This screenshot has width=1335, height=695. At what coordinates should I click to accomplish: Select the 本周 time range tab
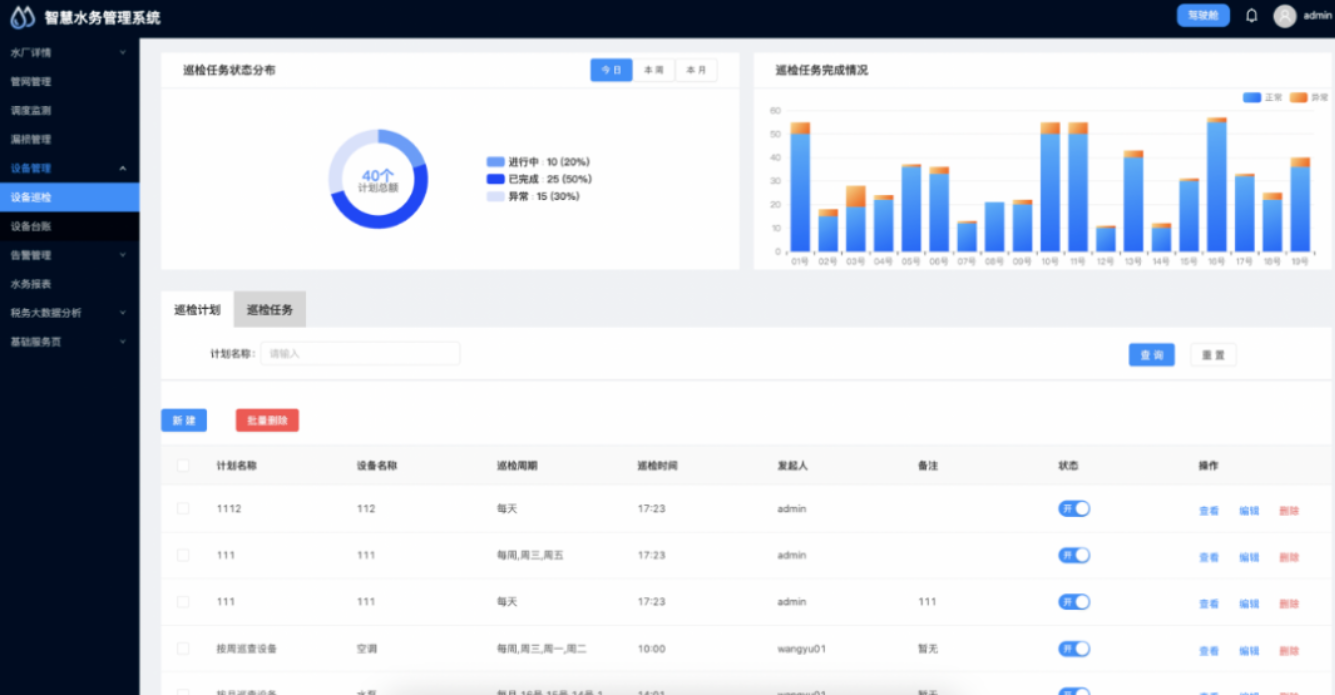(653, 70)
